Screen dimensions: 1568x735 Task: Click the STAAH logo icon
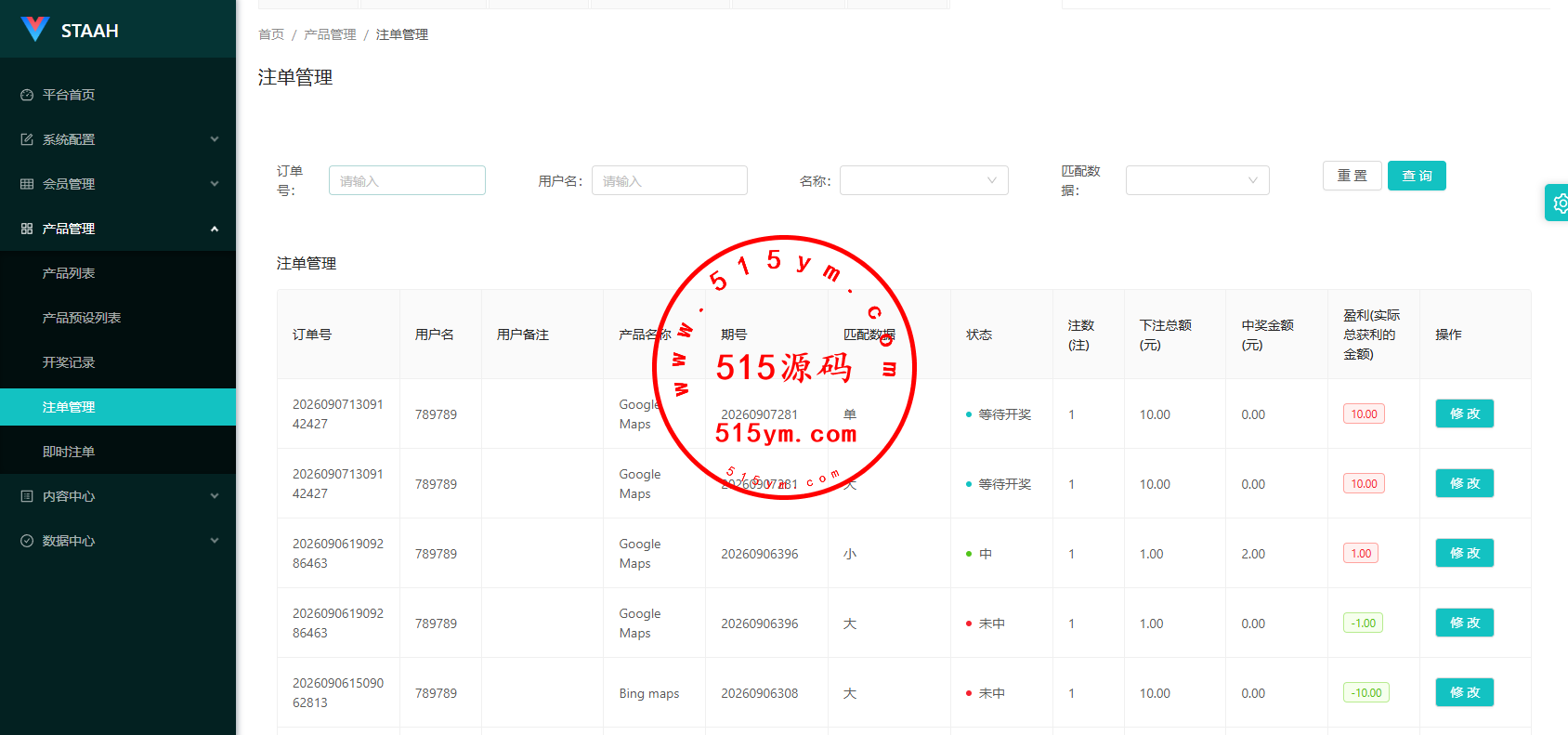34,30
